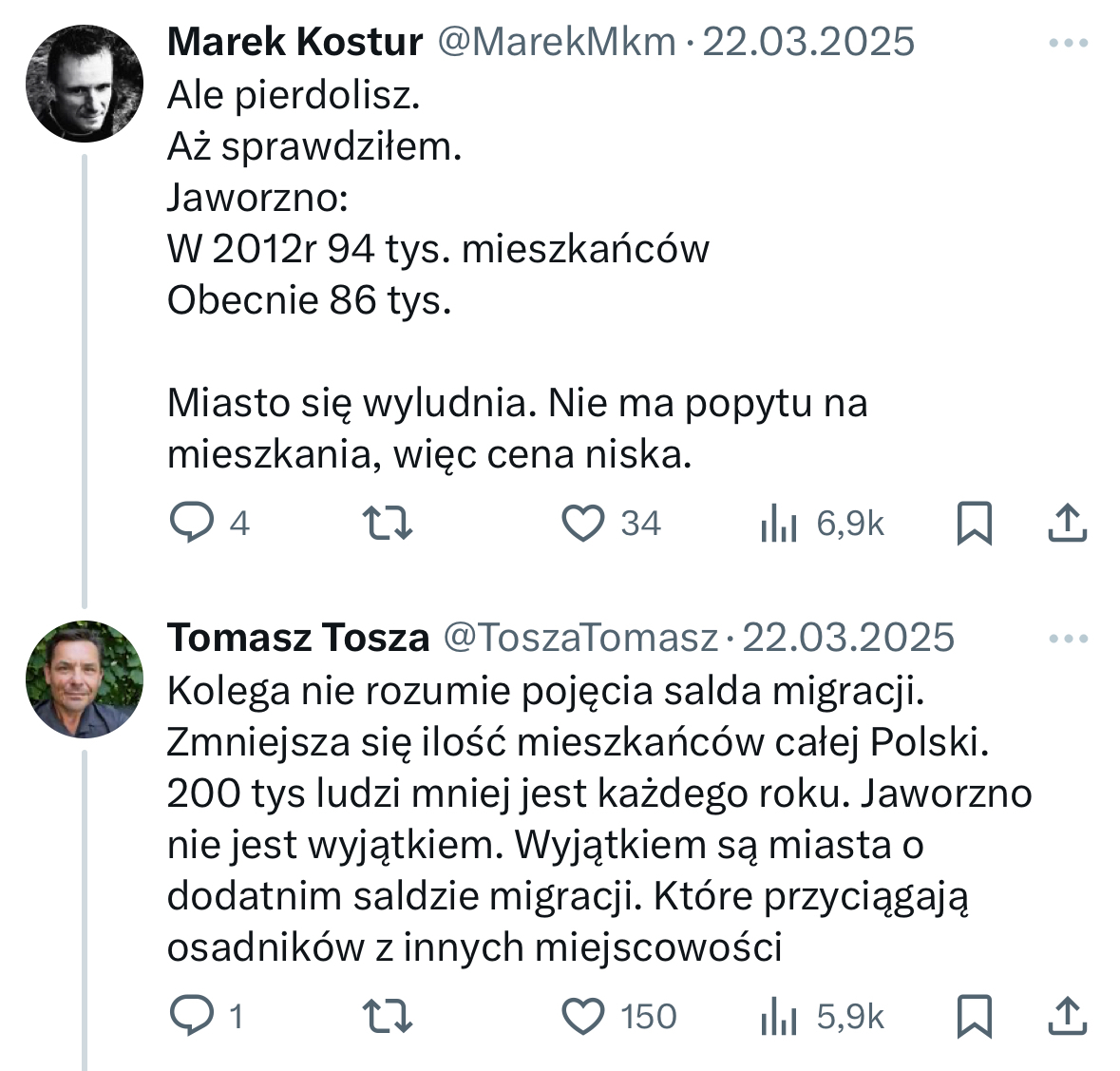Viewport: 1120px width, 1071px height.
Task: Reply to Marek Kostur's tweet
Action: (192, 523)
